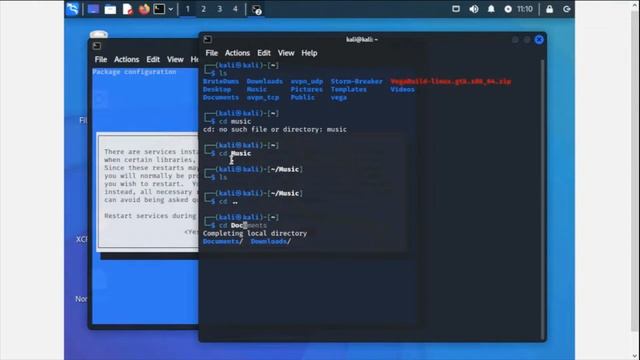Click the 'Package configuration' heading text
This screenshot has height=360, width=640.
(x=134, y=72)
